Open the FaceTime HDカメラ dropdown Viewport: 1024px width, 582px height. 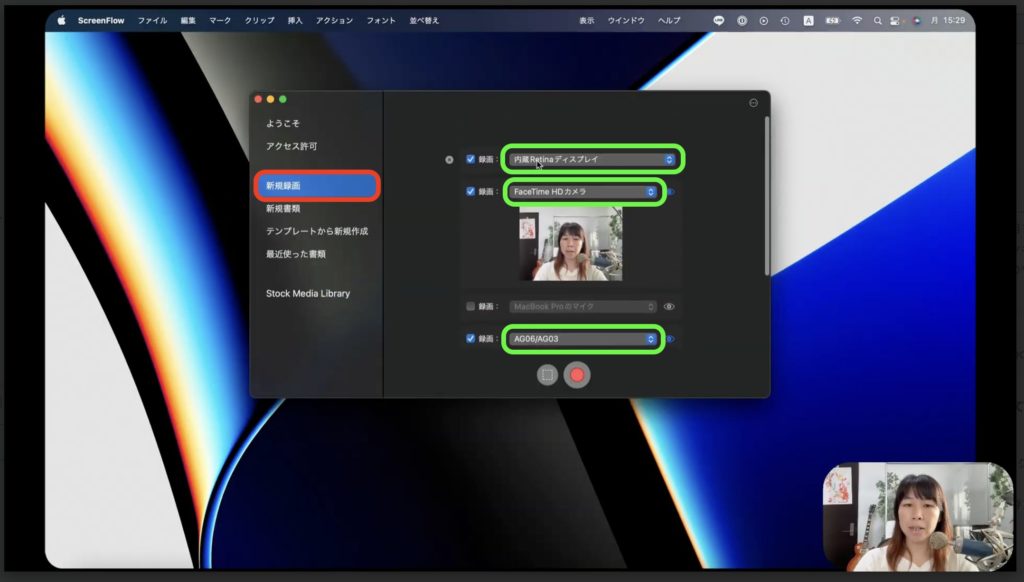click(x=583, y=191)
